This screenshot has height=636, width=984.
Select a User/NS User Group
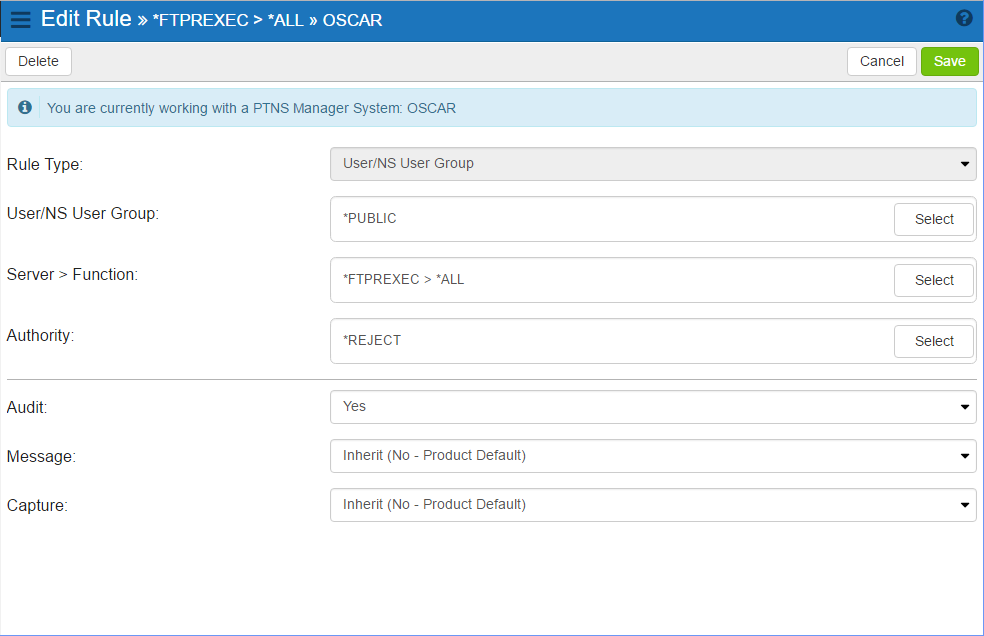point(934,219)
